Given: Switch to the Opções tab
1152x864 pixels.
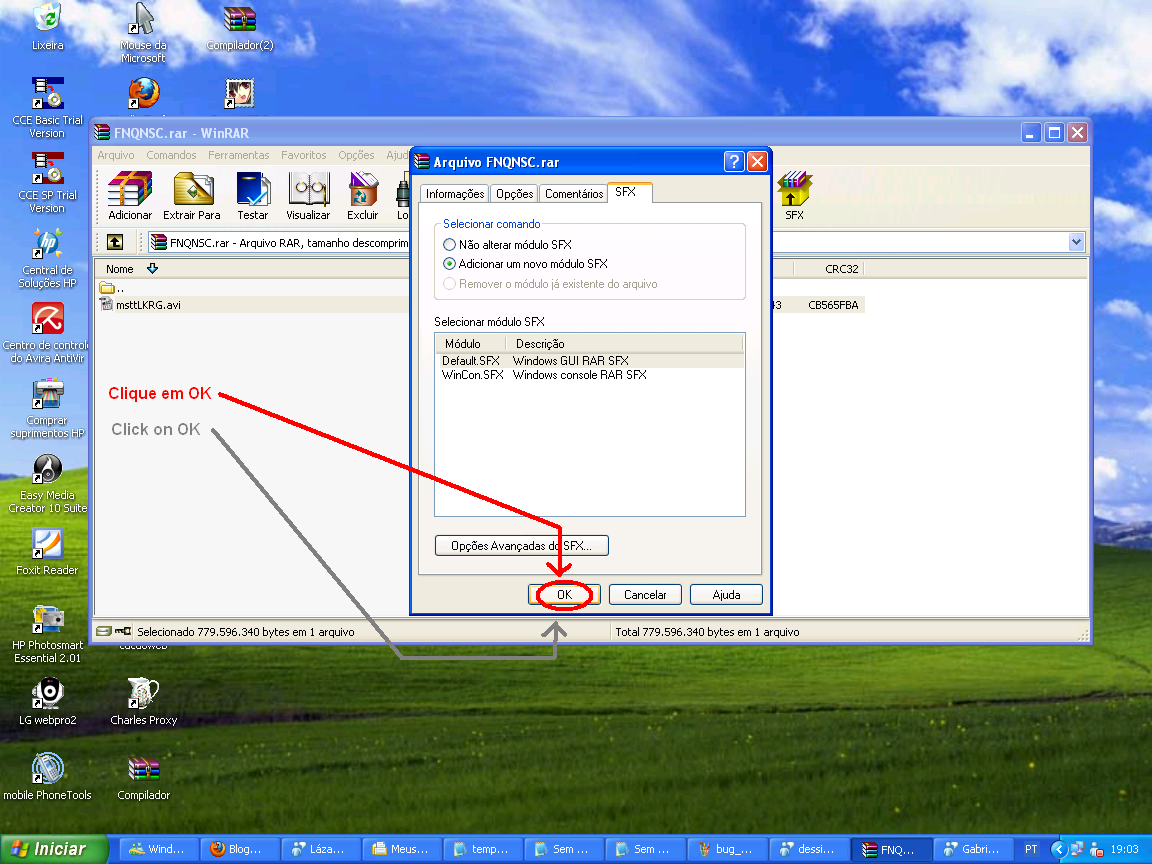Looking at the screenshot, I should tap(514, 194).
